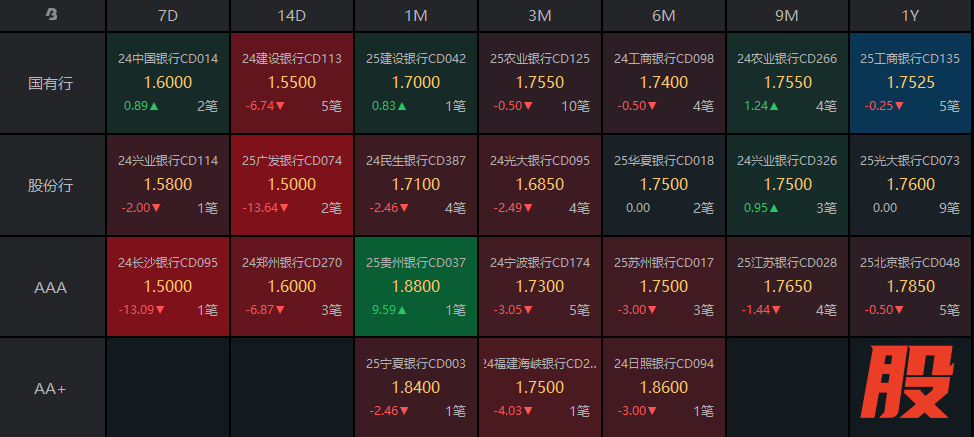Click the 25光大银行CD073 quote cell

[x=910, y=185]
